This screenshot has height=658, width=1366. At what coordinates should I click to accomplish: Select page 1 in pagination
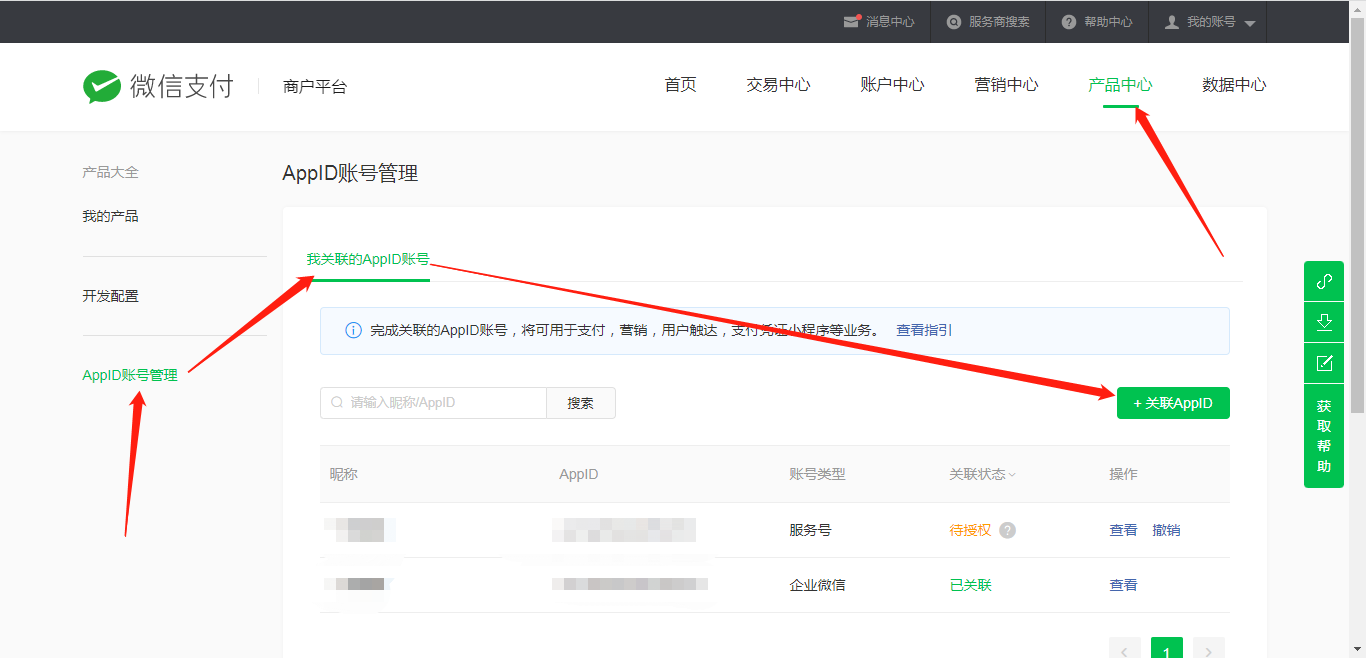[1167, 650]
